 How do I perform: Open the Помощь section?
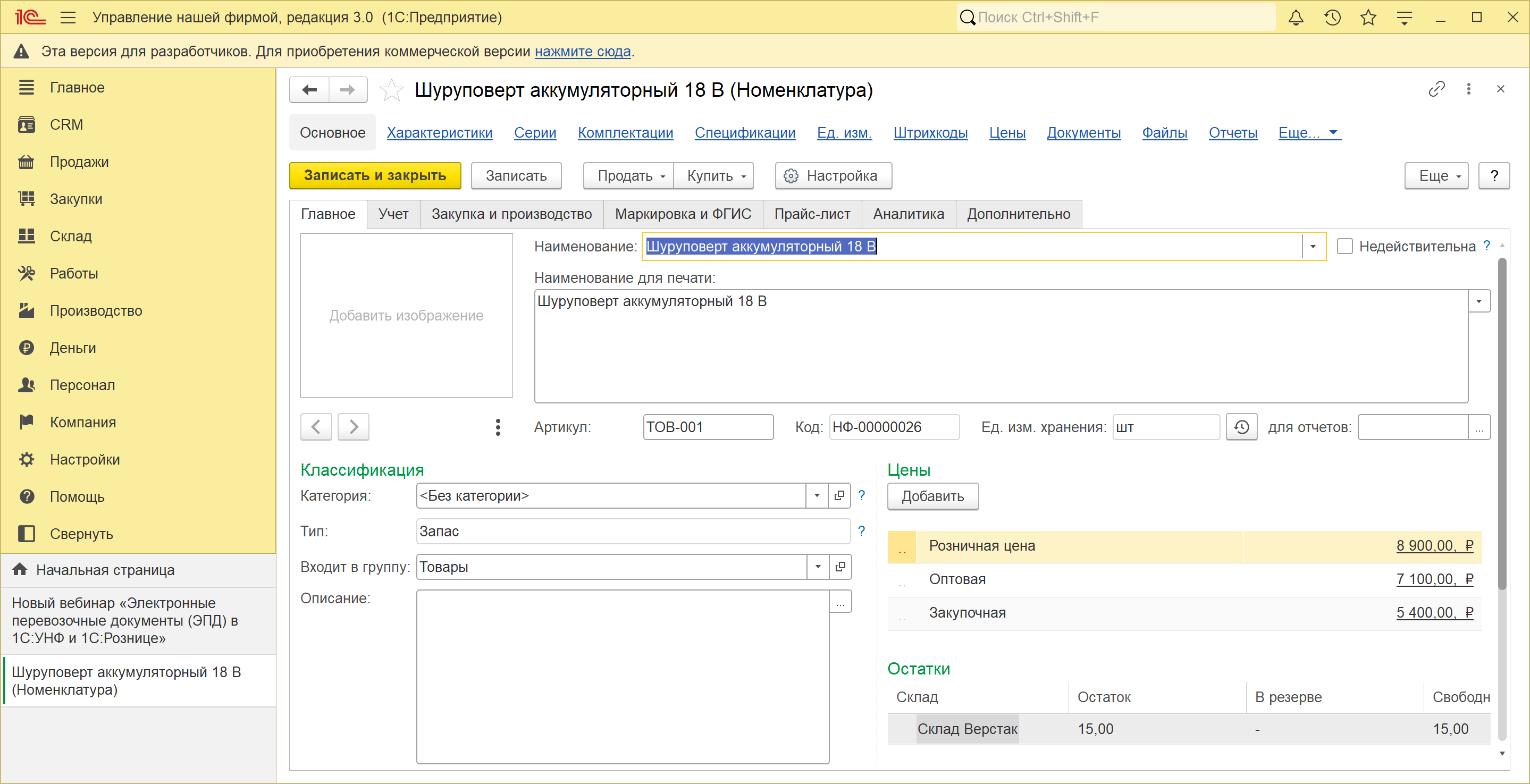click(138, 497)
